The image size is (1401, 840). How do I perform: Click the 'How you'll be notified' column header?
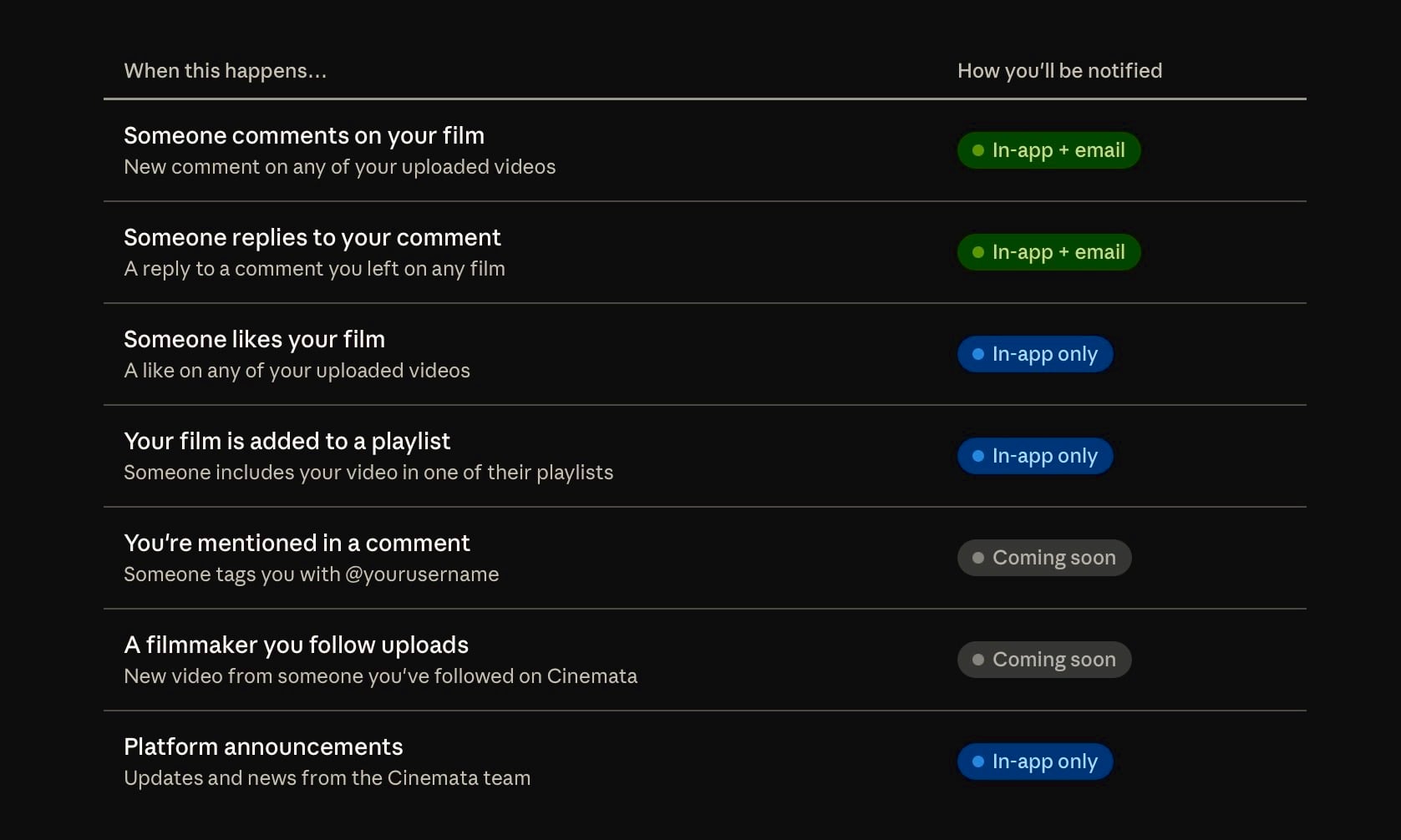tap(1059, 71)
